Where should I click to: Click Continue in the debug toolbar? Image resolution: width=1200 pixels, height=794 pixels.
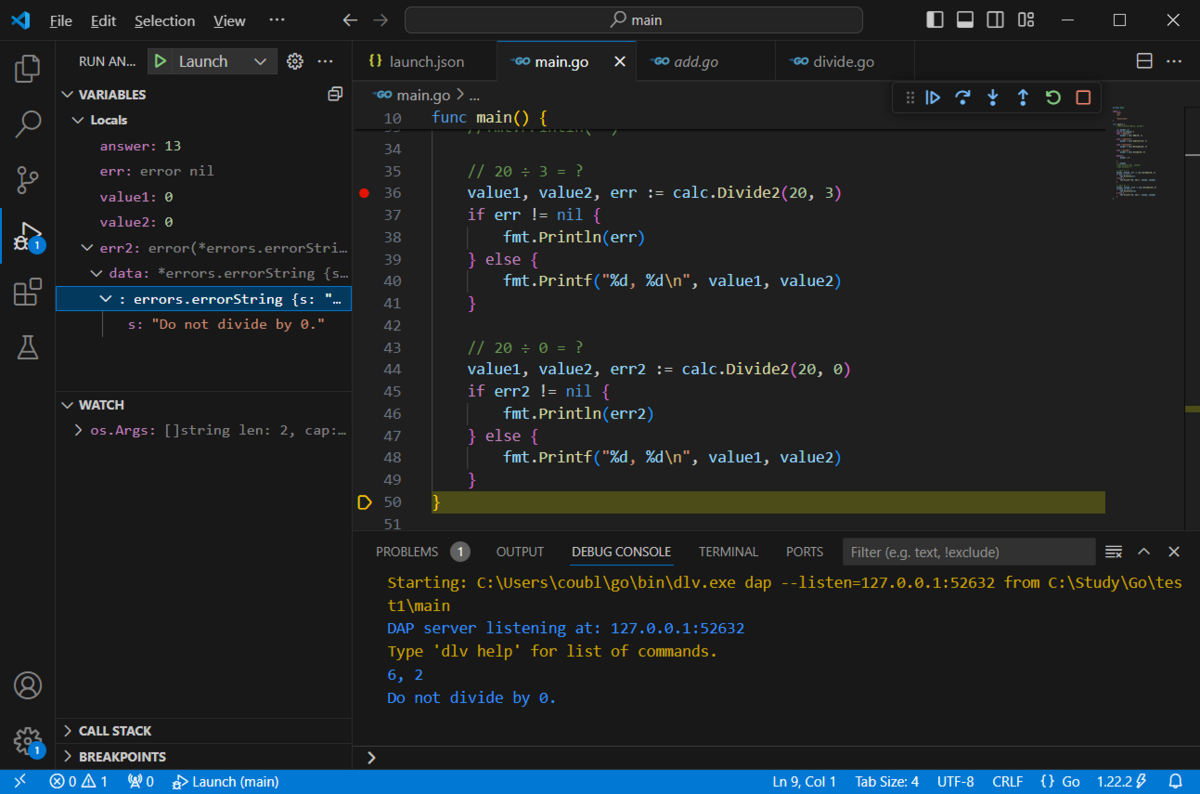[932, 97]
